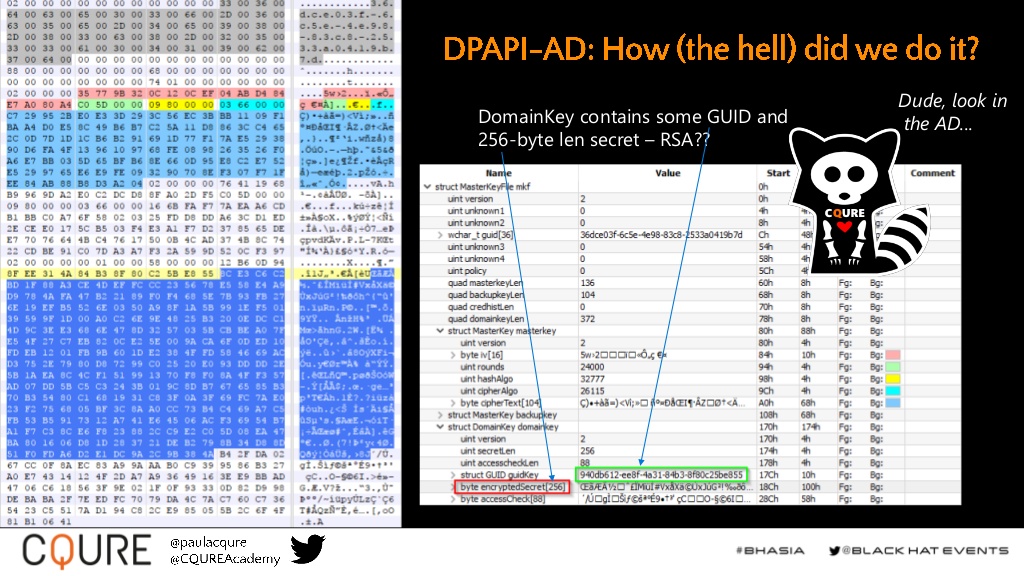The width and height of the screenshot is (1024, 576).
Task: Click the Twitter icon before @BLACK HAT EVENTS
Action: point(835,551)
